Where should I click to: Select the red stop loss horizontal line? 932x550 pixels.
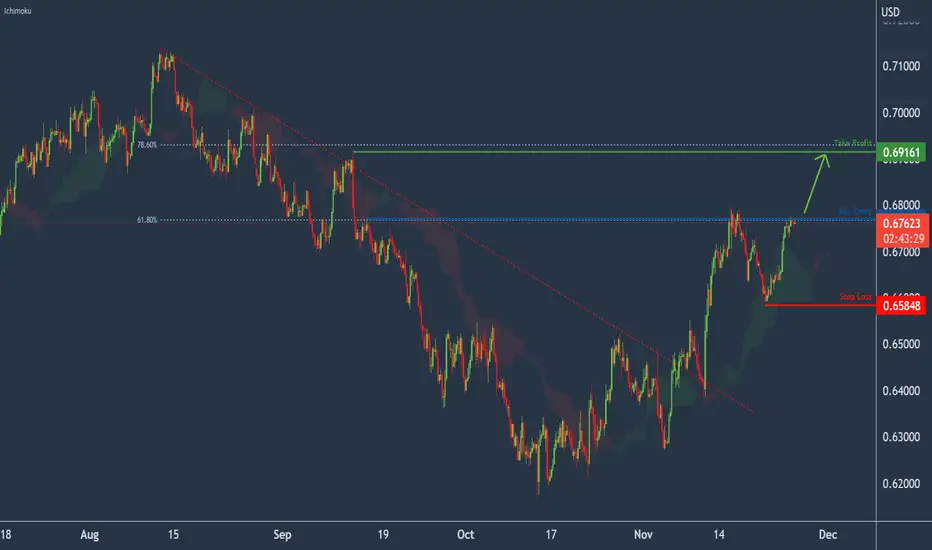point(820,305)
